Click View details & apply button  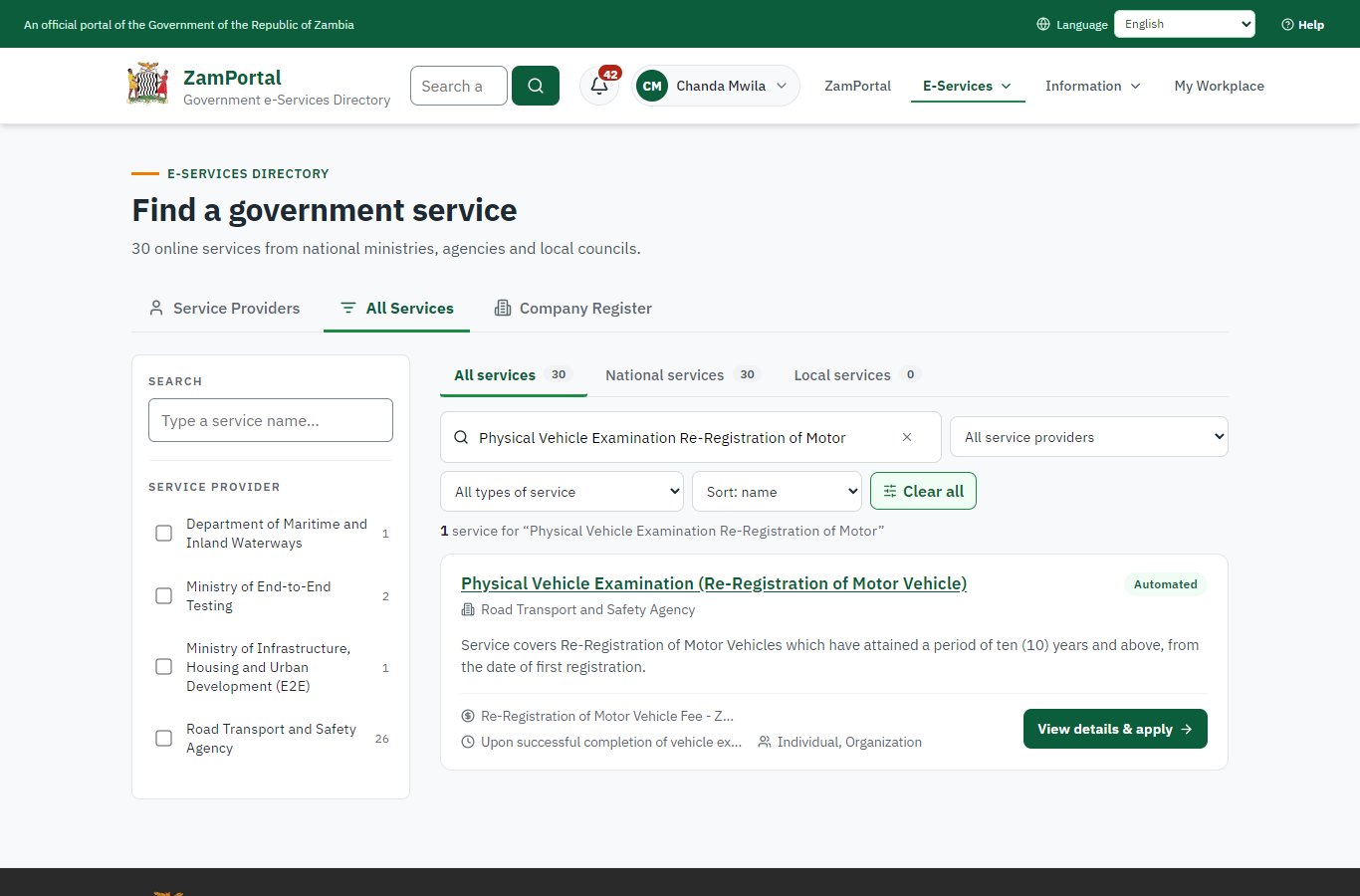(1115, 729)
